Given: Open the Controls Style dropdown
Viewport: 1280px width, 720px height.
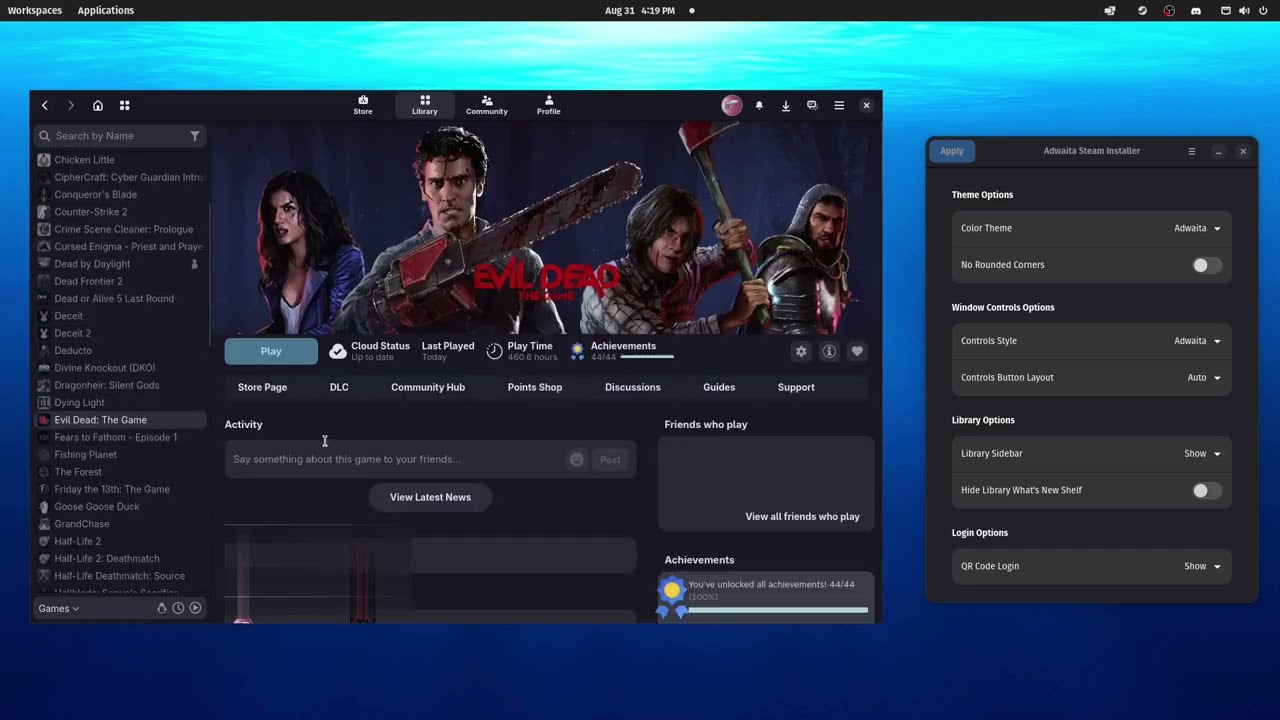Looking at the screenshot, I should [1197, 341].
